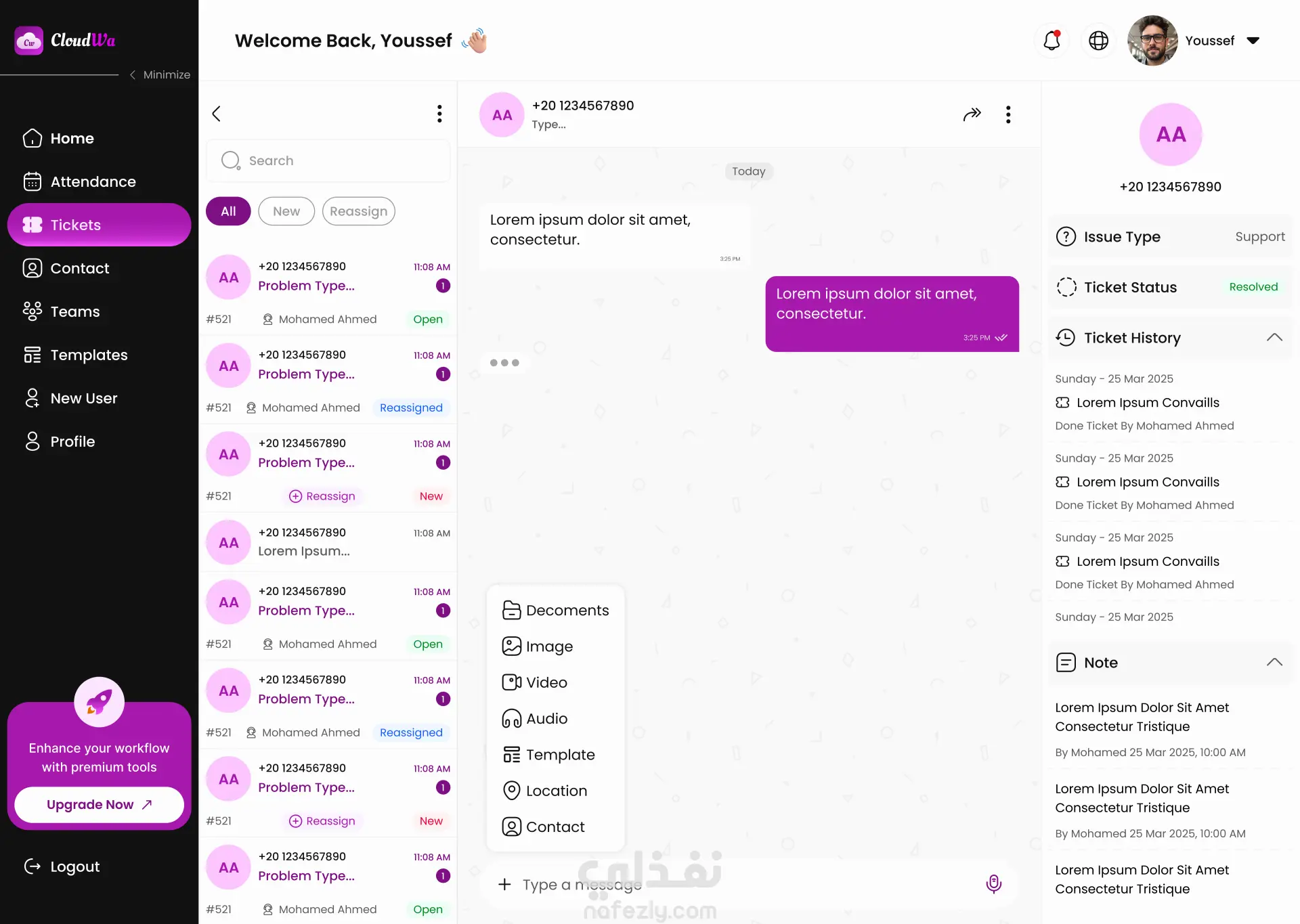
Task: Select the Reassign filter pill
Action: [x=359, y=211]
